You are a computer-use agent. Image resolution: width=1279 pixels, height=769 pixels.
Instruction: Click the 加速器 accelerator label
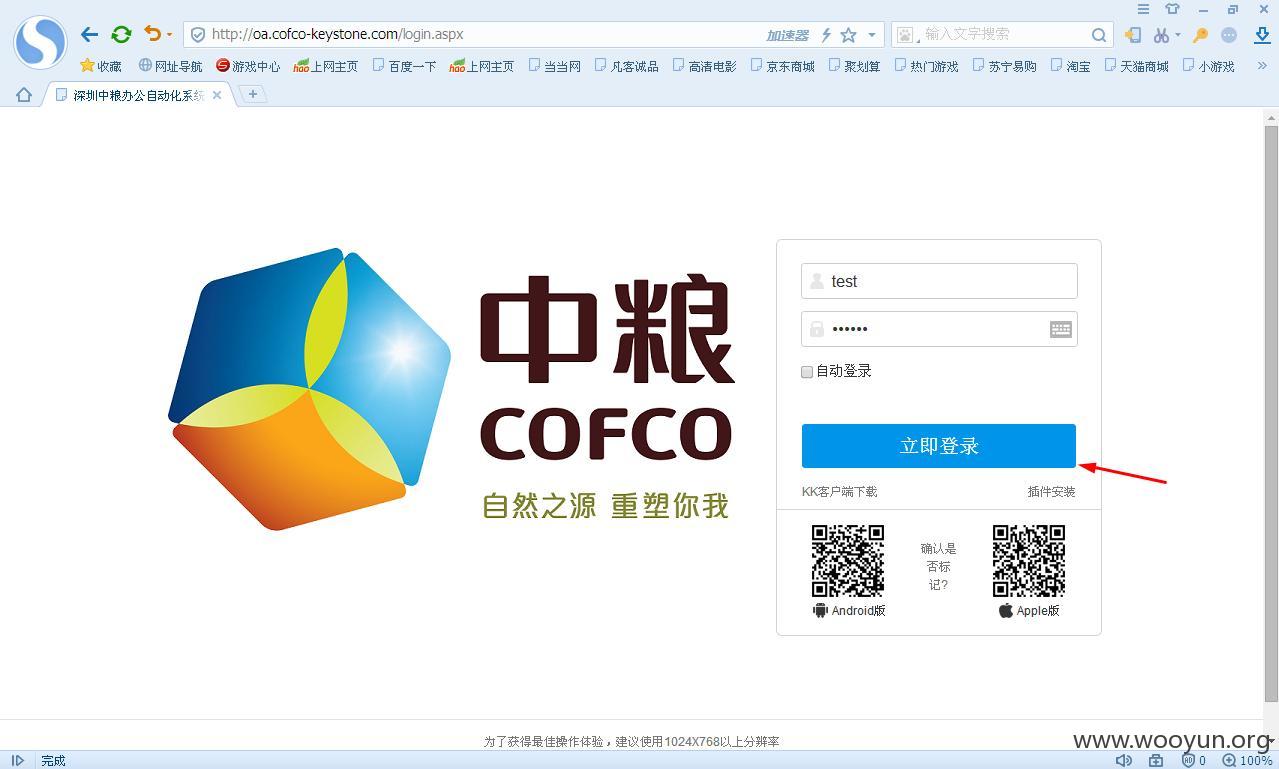point(788,35)
